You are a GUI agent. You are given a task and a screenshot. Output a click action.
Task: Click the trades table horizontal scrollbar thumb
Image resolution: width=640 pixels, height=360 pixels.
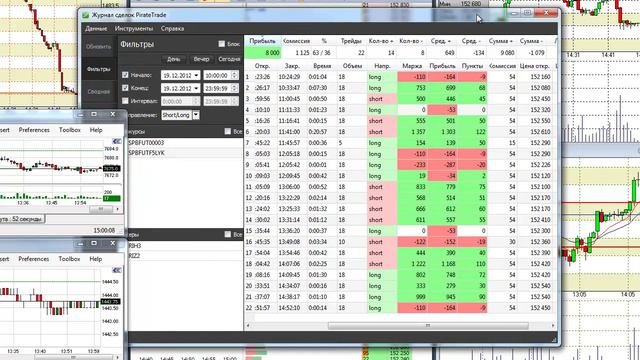point(428,326)
